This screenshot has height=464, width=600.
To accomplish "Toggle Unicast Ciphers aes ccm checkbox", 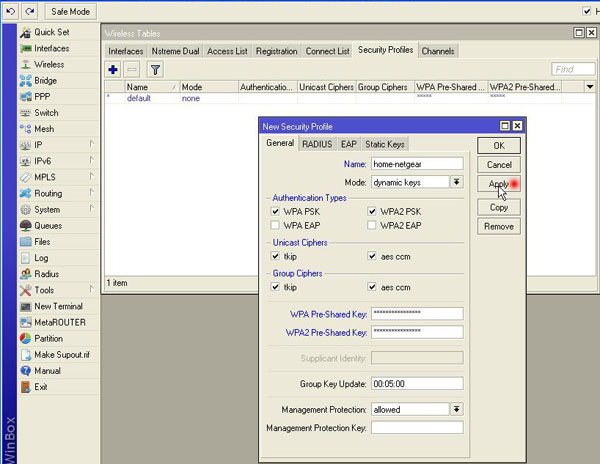I will point(372,256).
